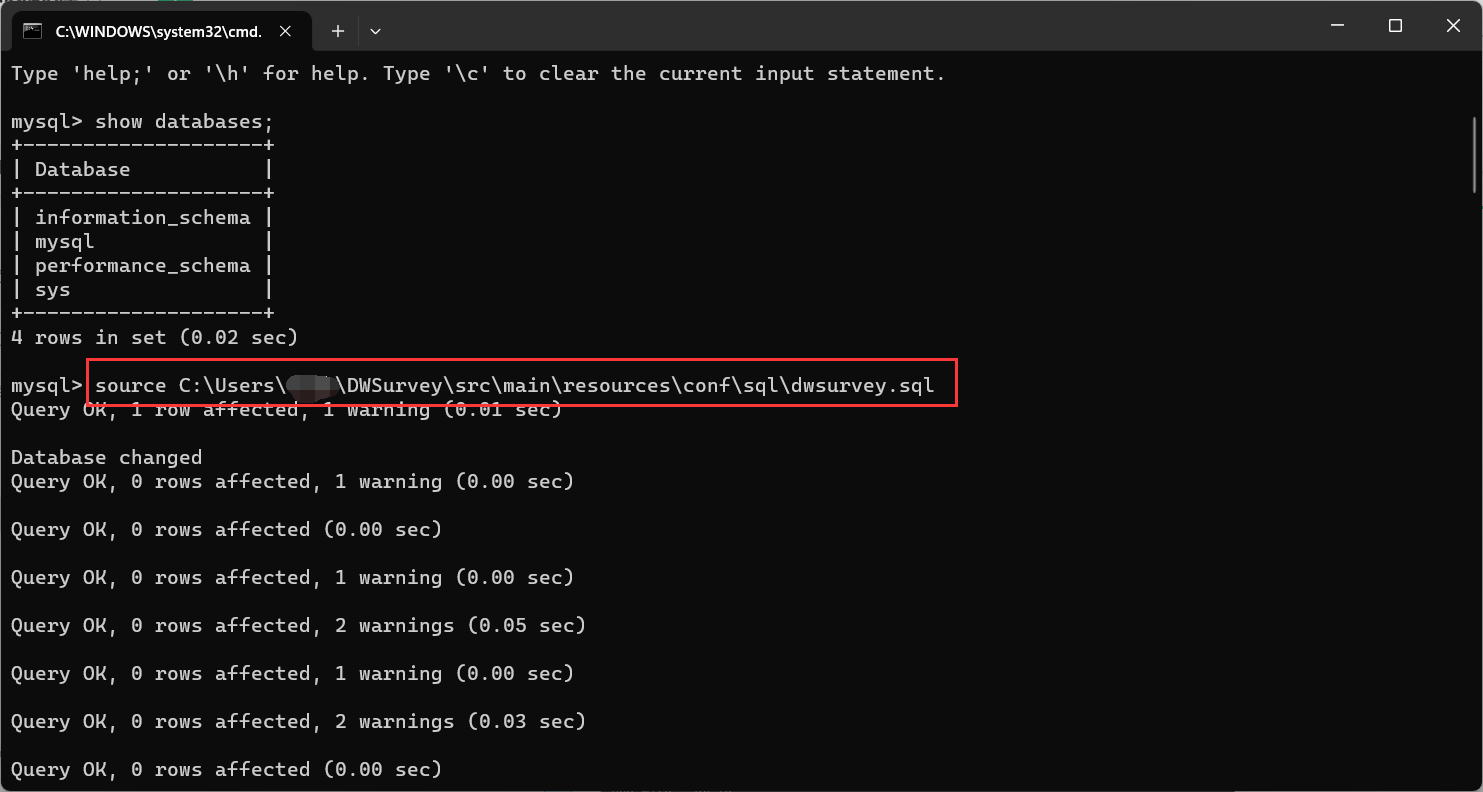Image resolution: width=1483 pixels, height=792 pixels.
Task: Select the information_schema database name
Action: click(143, 217)
